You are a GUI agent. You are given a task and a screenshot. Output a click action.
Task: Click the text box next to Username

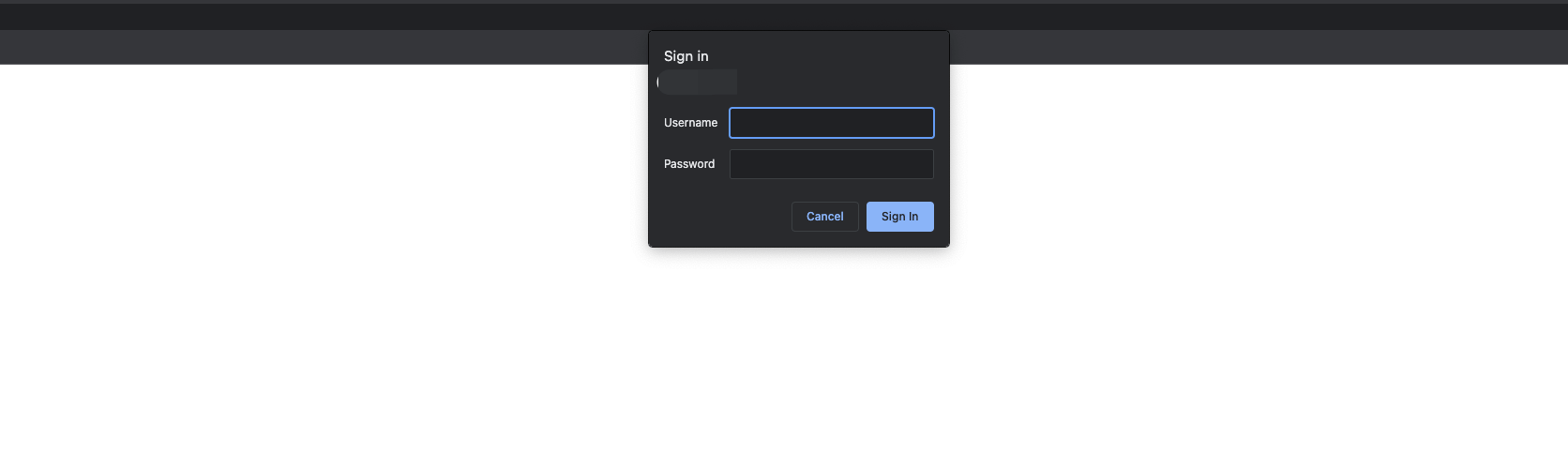coord(831,123)
